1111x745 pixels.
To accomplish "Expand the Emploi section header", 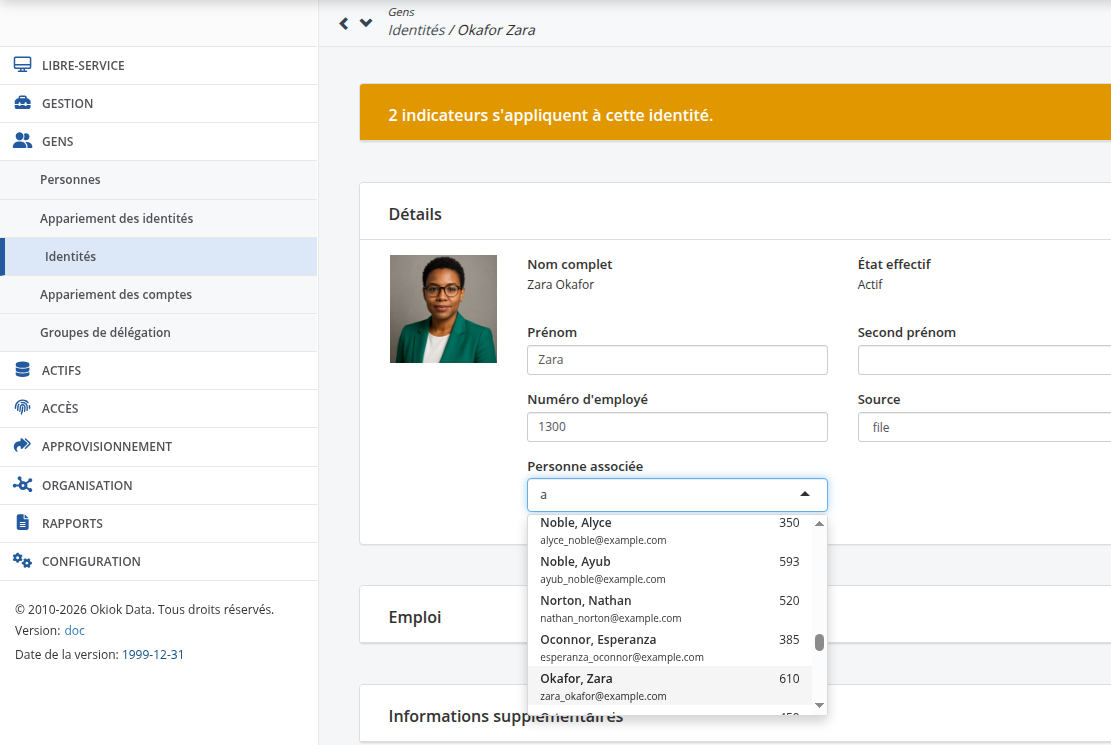I will [x=735, y=615].
